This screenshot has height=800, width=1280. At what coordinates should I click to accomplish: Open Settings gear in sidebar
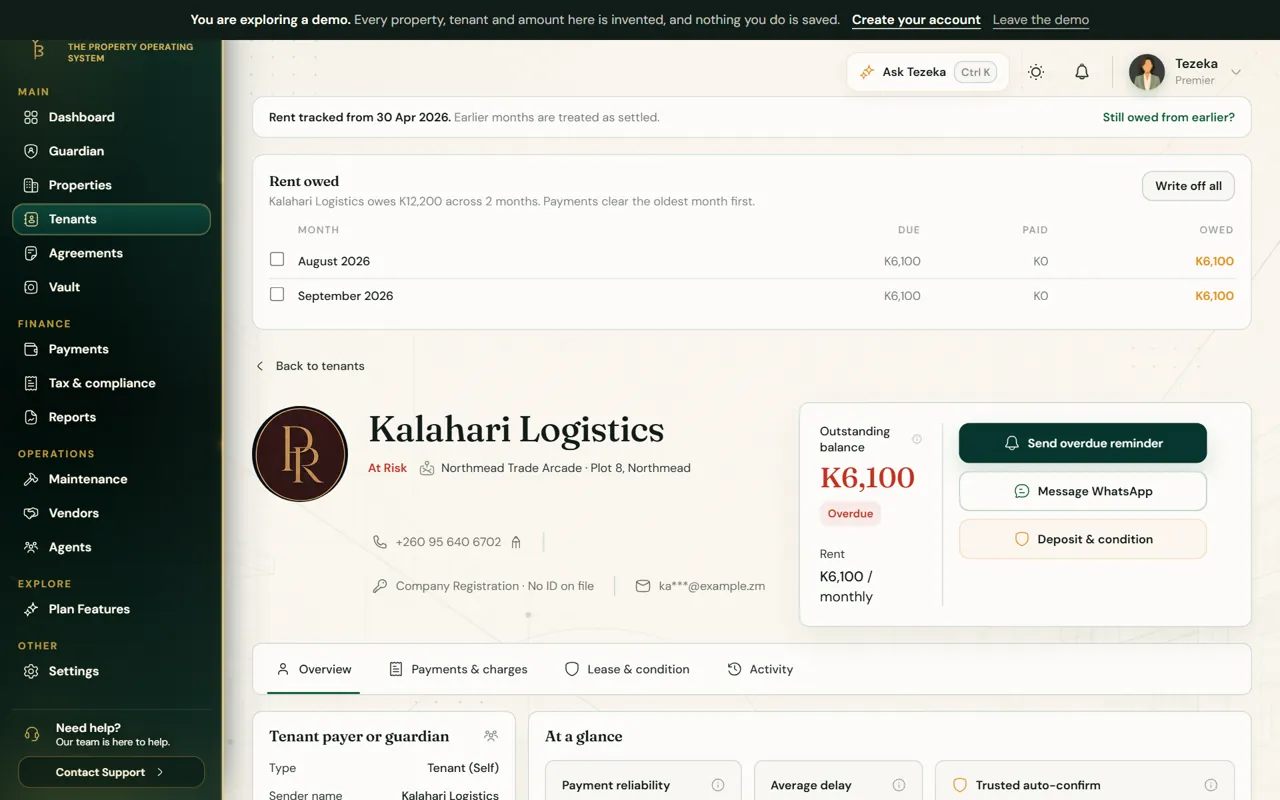point(31,671)
